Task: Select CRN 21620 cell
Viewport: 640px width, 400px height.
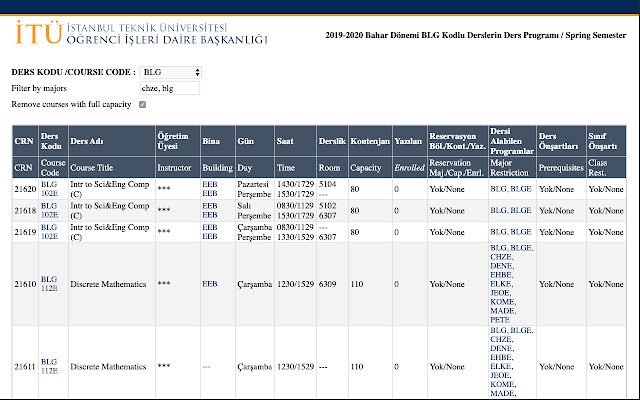Action: pos(25,189)
